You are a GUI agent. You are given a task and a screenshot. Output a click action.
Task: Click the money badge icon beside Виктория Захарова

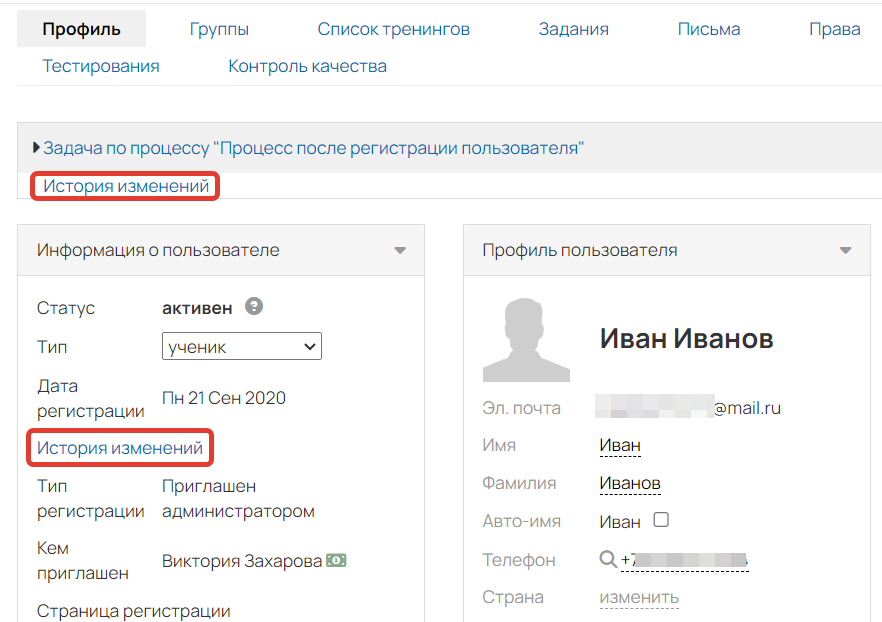pos(336,560)
